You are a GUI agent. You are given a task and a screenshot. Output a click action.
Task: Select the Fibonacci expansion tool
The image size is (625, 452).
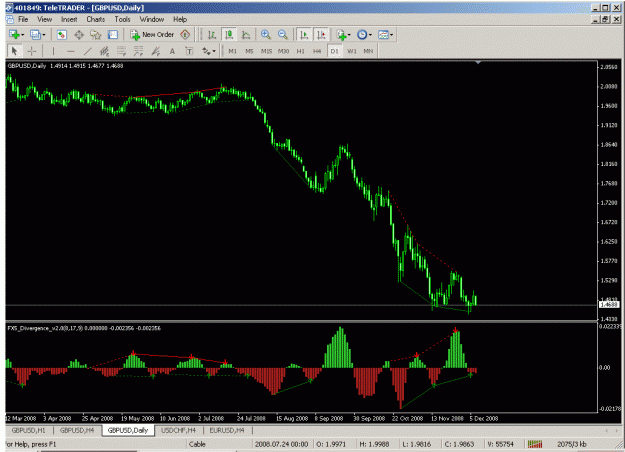point(138,51)
